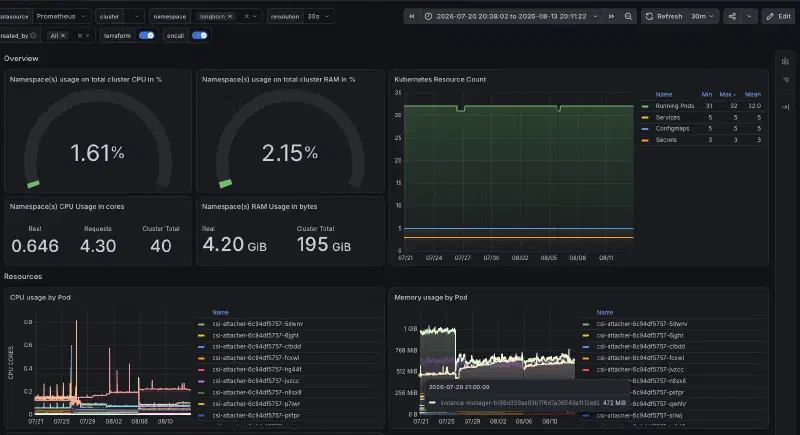Viewport: 800px width, 435px height.
Task: Open CPU usage by Pod panel title
Action: tap(40, 297)
